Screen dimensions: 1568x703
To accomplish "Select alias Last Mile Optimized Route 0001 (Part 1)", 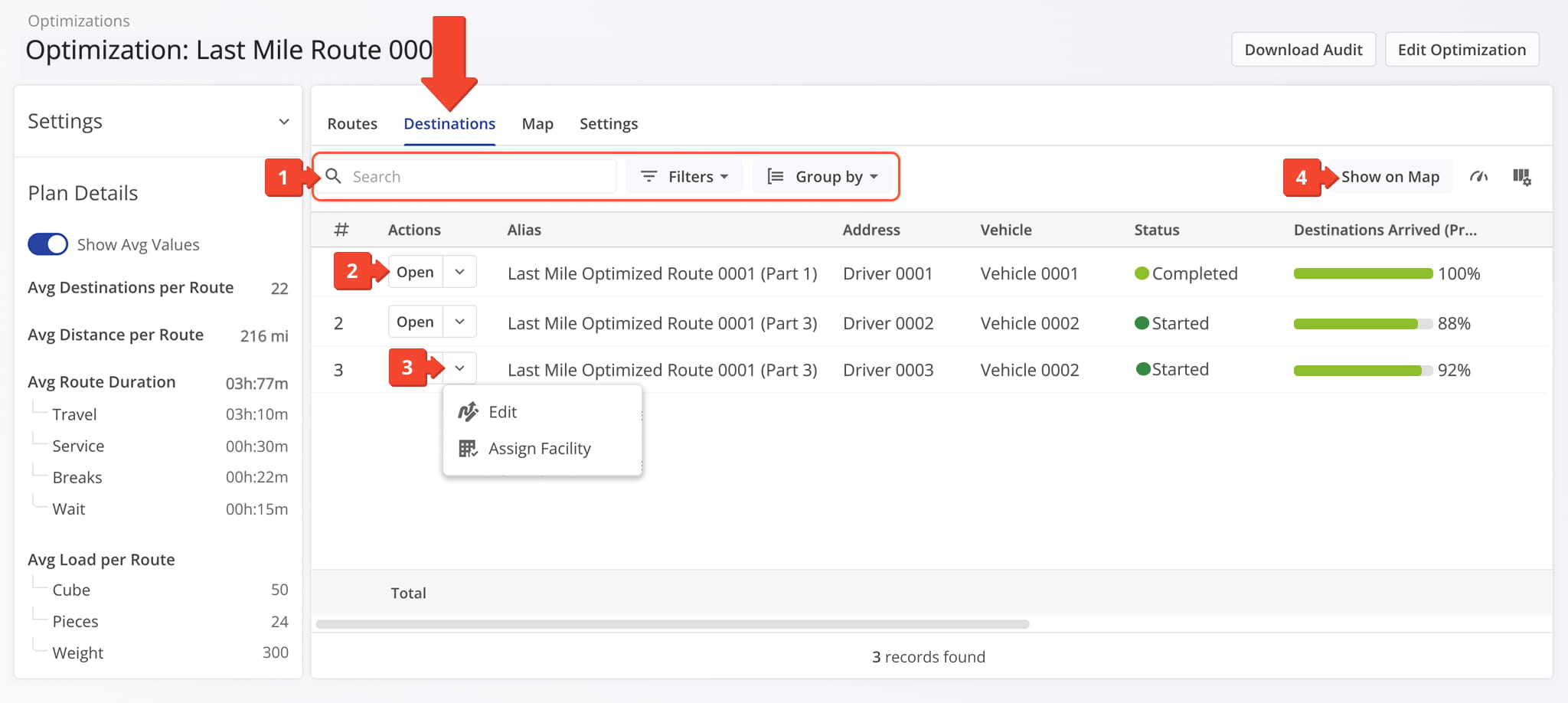I will pyautogui.click(x=662, y=273).
